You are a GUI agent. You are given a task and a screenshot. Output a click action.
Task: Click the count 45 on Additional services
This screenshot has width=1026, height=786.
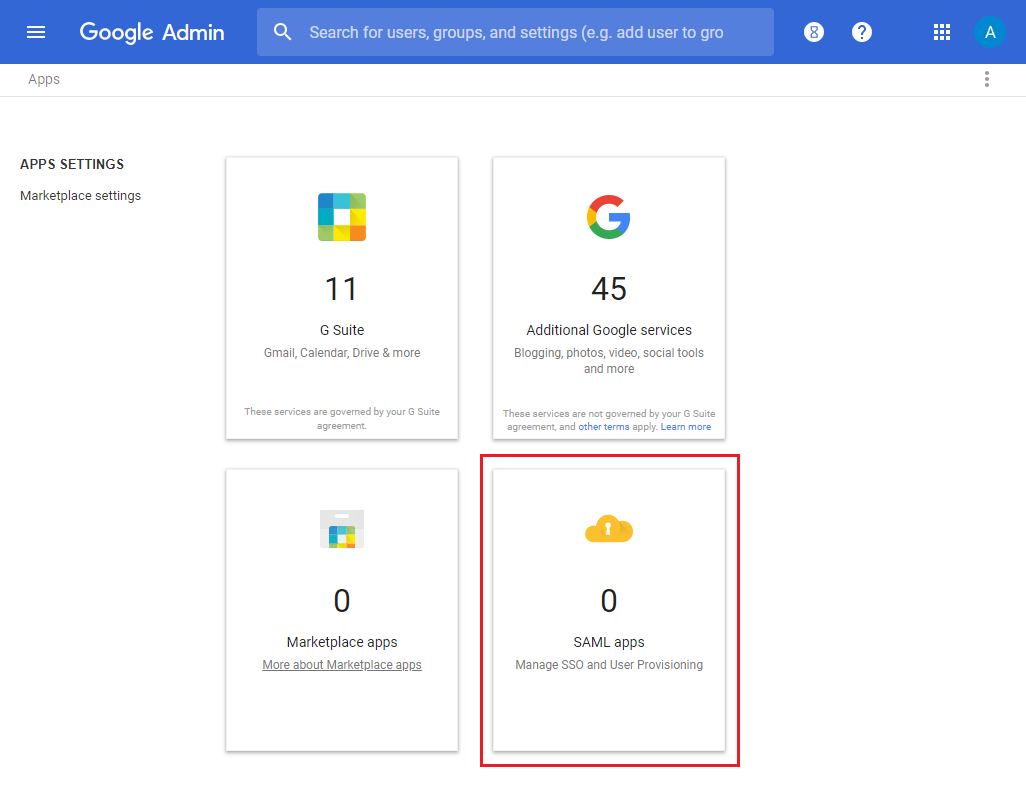click(609, 289)
